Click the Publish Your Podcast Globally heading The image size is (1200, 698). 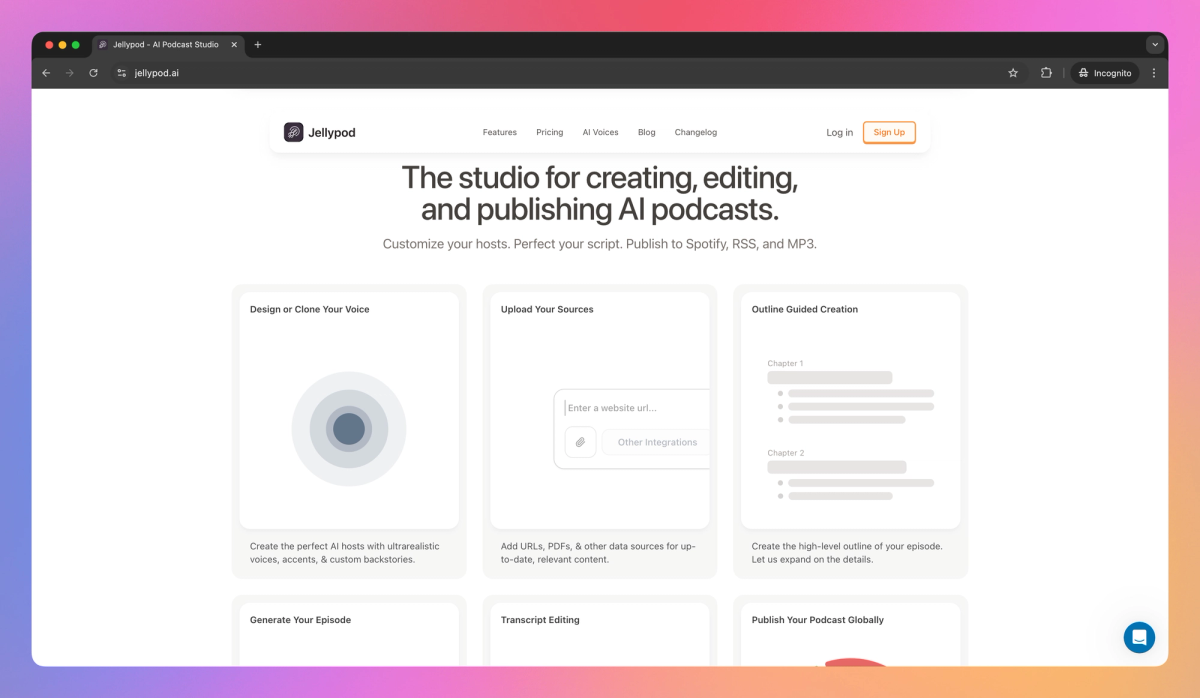(x=818, y=620)
